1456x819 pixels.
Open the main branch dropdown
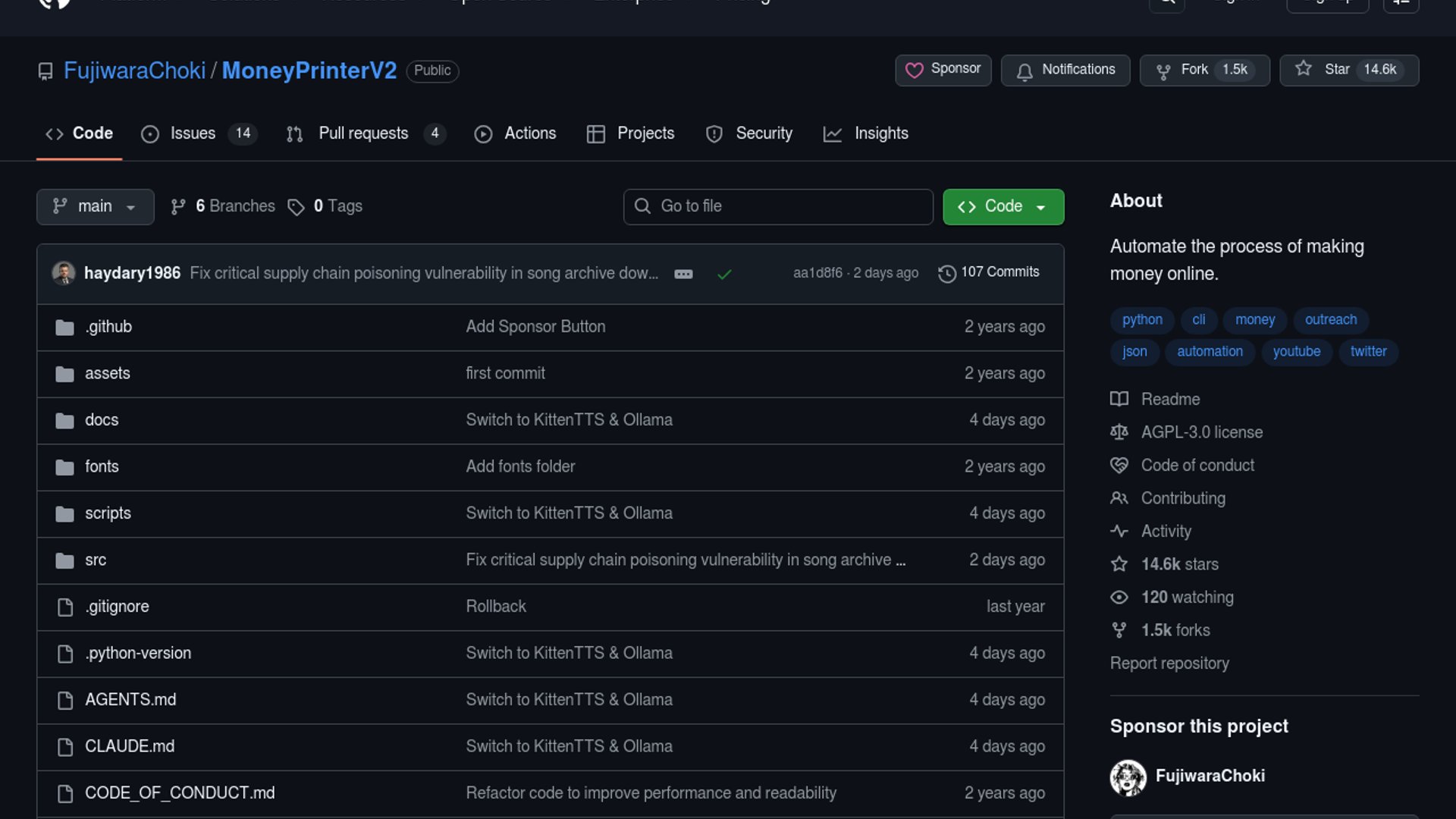95,206
